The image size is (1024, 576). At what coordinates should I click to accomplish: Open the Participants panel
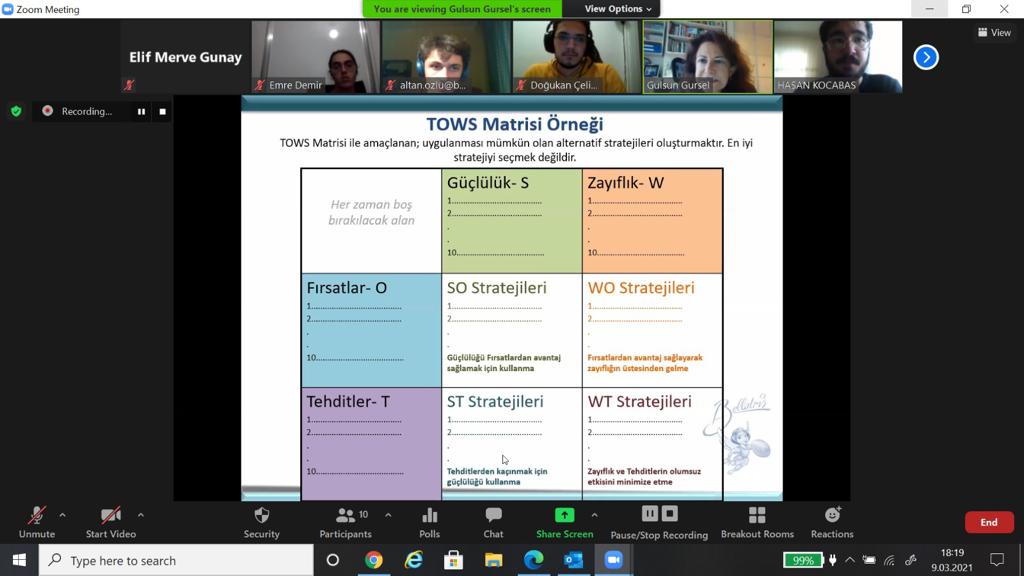tap(346, 516)
